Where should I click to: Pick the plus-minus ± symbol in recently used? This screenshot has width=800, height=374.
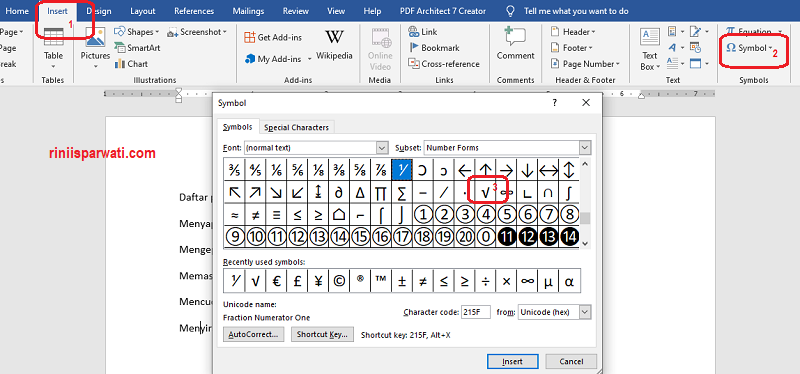(x=402, y=281)
